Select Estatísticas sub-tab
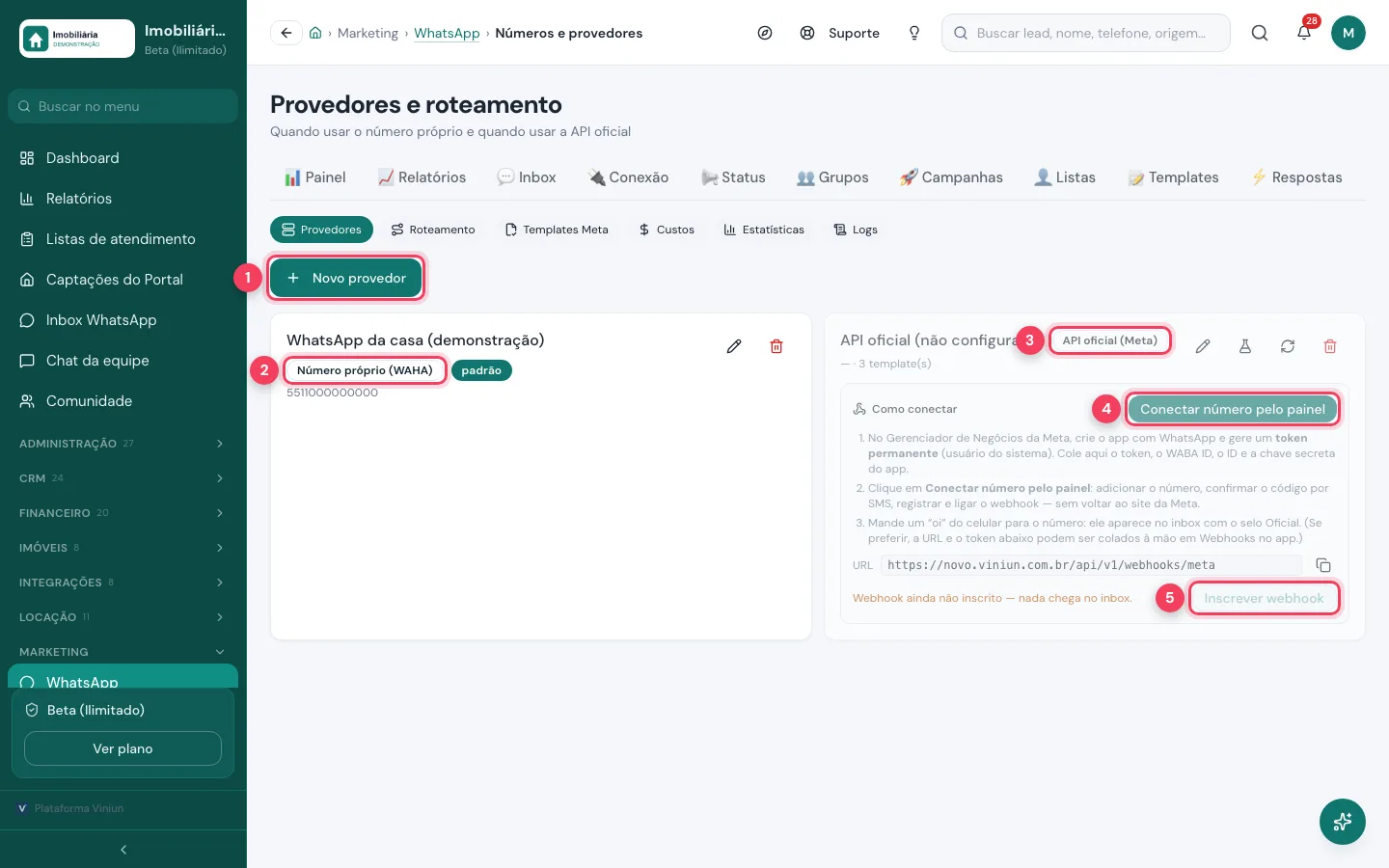Viewport: 1389px width, 868px height. pos(764,230)
